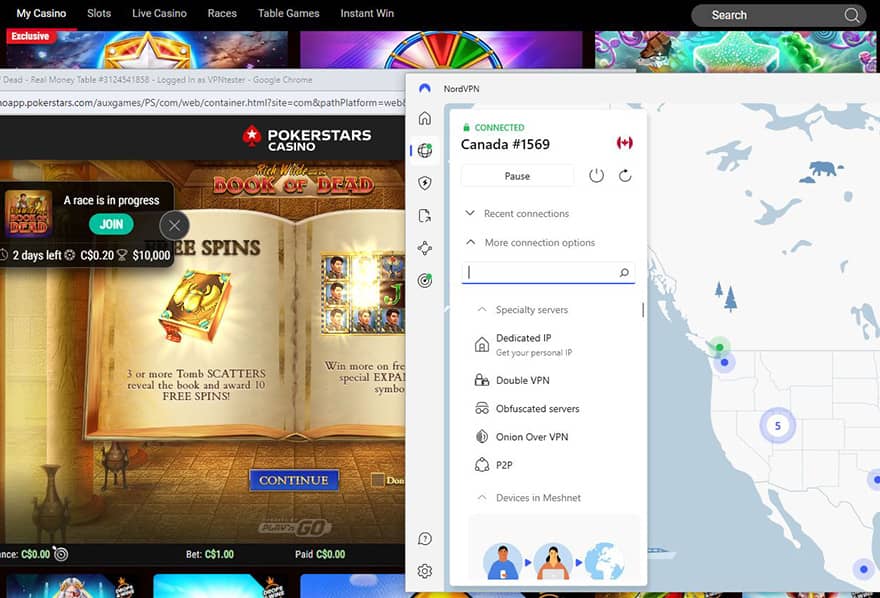Screen dimensions: 880x598
Task: Click Double VPN server option
Action: (522, 380)
